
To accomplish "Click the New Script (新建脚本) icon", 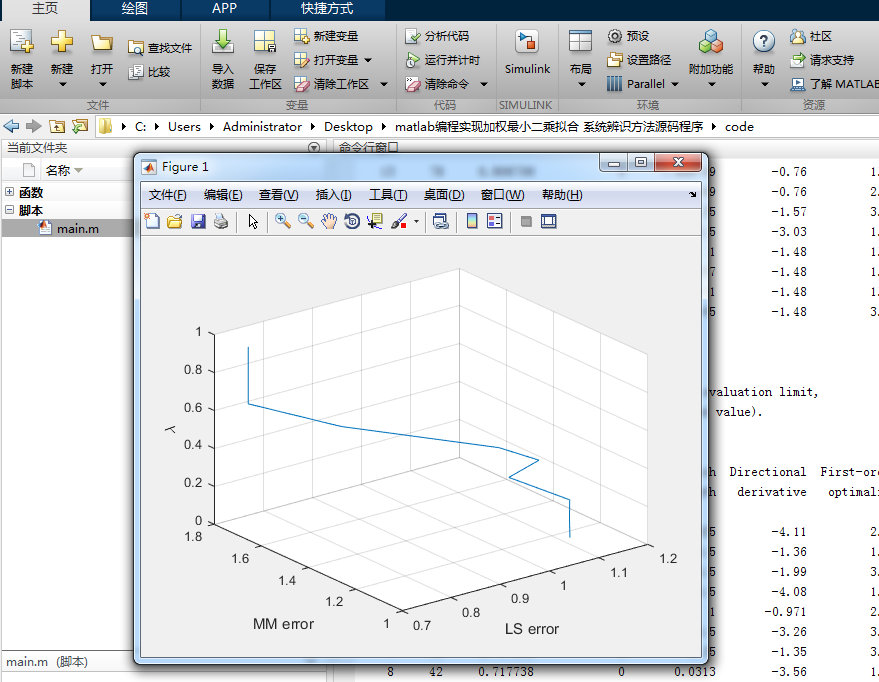I will (22, 42).
